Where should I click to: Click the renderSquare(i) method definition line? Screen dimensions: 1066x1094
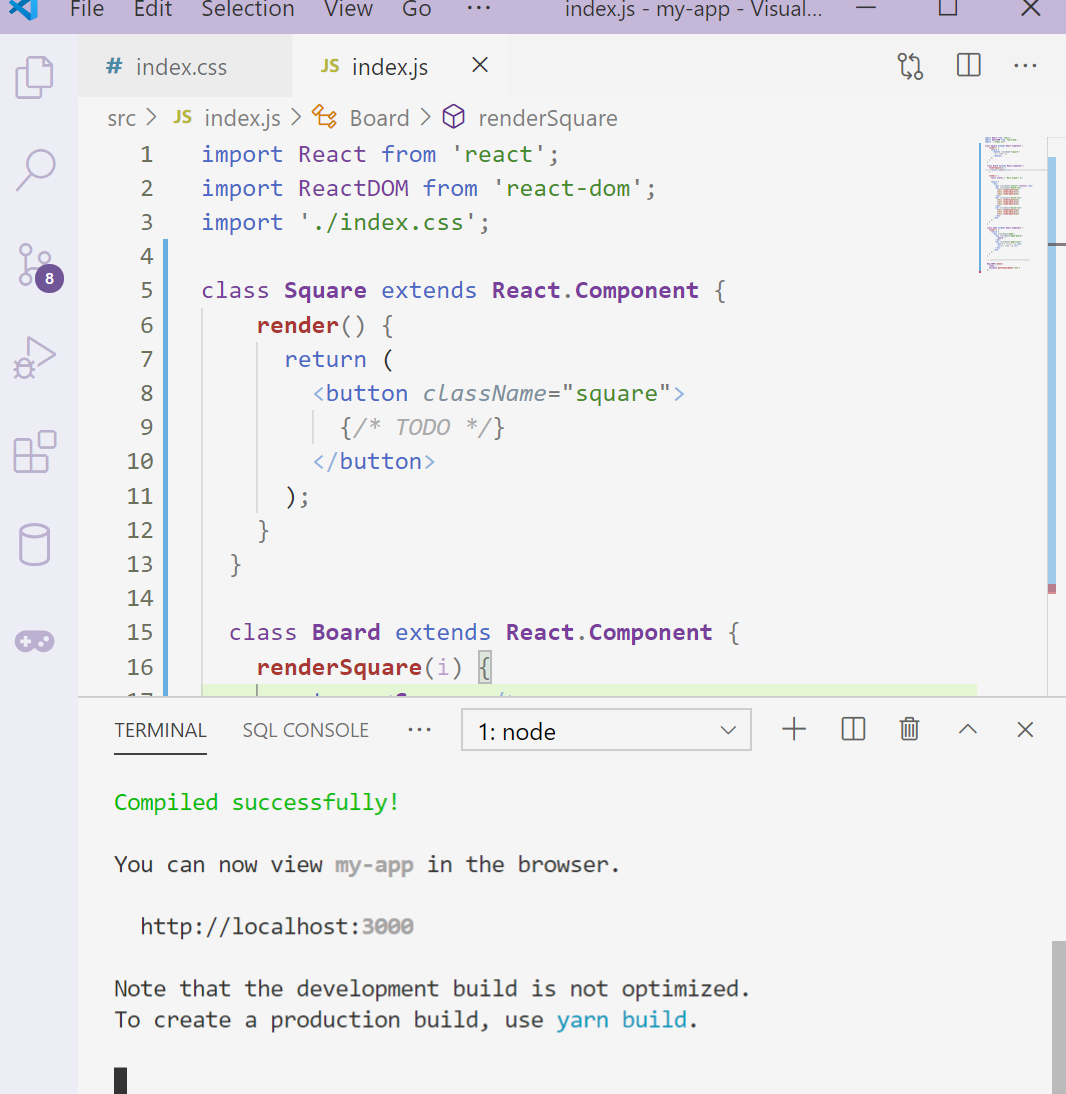pos(375,667)
